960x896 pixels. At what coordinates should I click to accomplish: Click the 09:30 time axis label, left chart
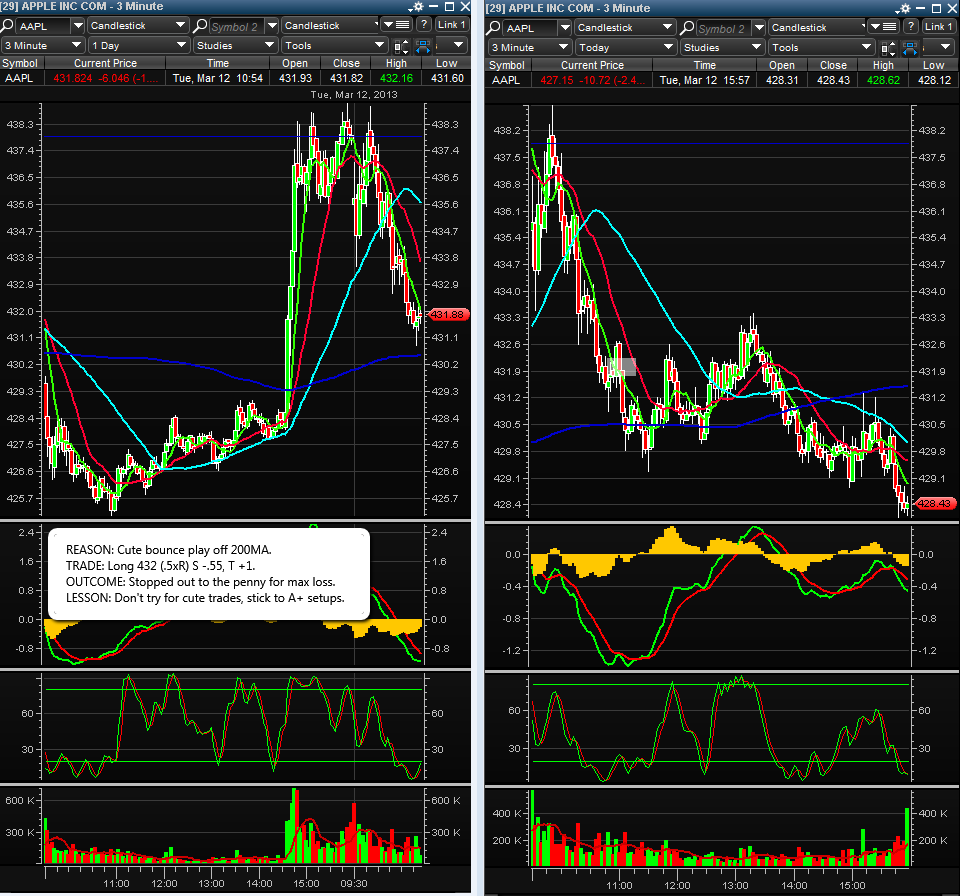[x=354, y=883]
